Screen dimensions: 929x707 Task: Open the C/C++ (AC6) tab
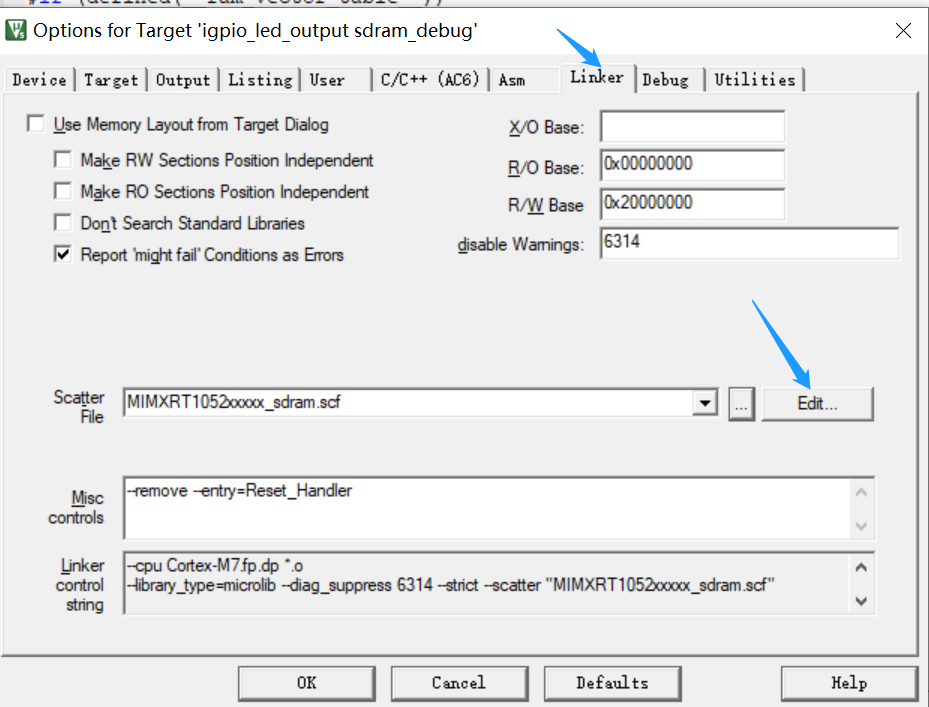[x=430, y=80]
